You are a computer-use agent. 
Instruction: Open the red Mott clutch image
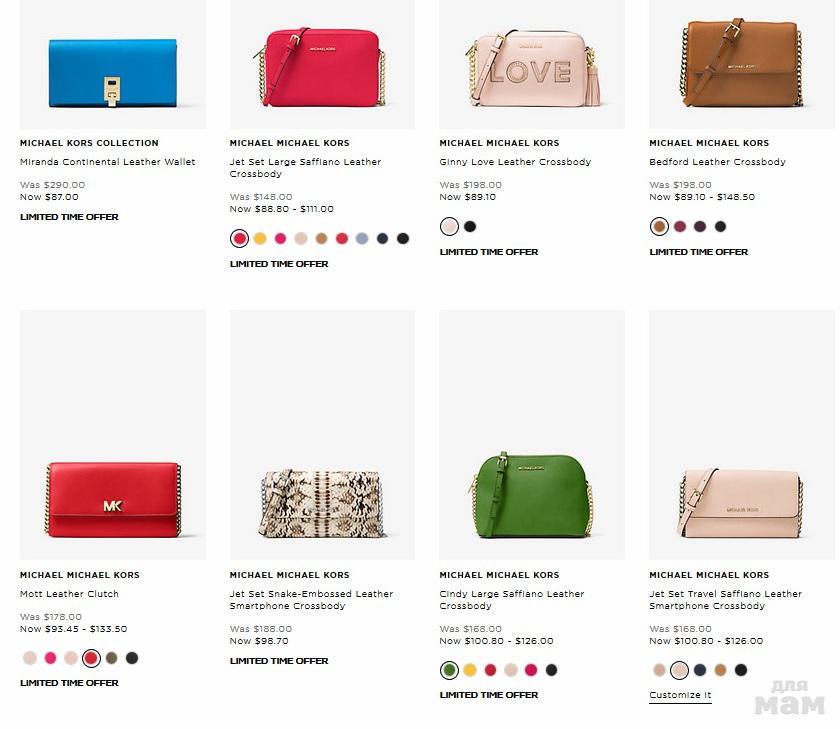click(112, 434)
